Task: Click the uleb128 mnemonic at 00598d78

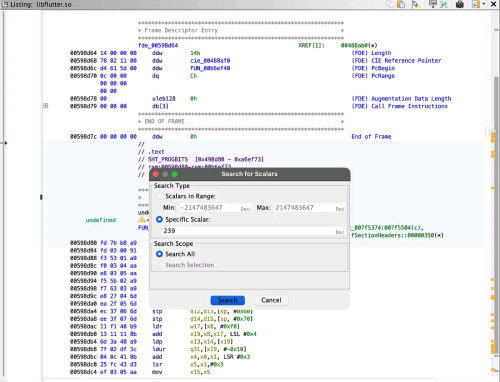Action: point(163,99)
